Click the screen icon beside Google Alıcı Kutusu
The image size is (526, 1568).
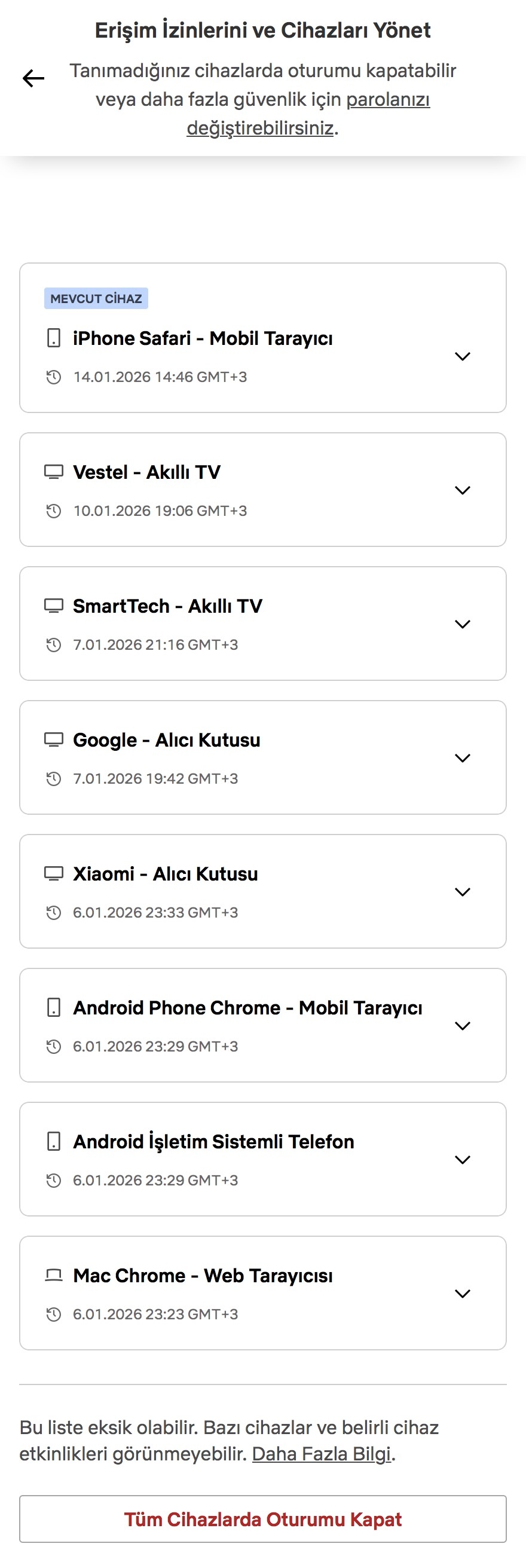[54, 739]
